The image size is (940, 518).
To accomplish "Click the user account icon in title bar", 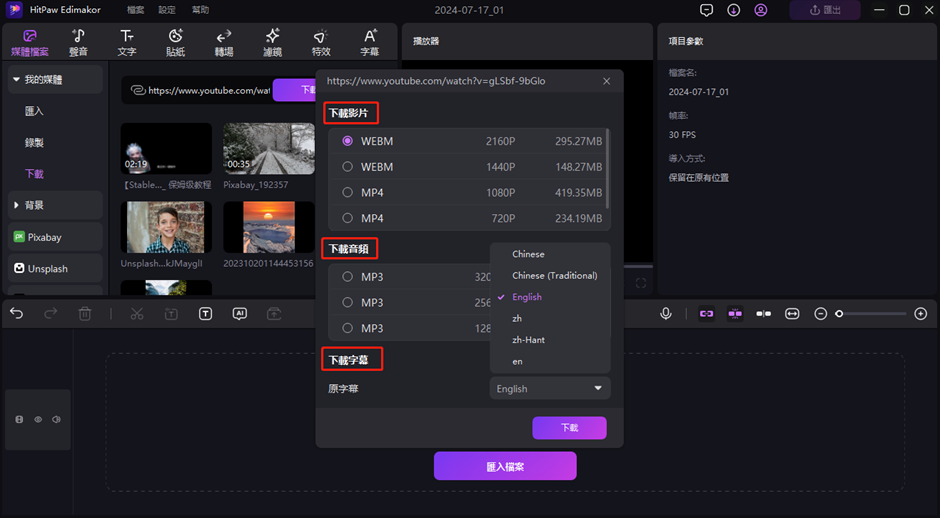I will pyautogui.click(x=762, y=10).
